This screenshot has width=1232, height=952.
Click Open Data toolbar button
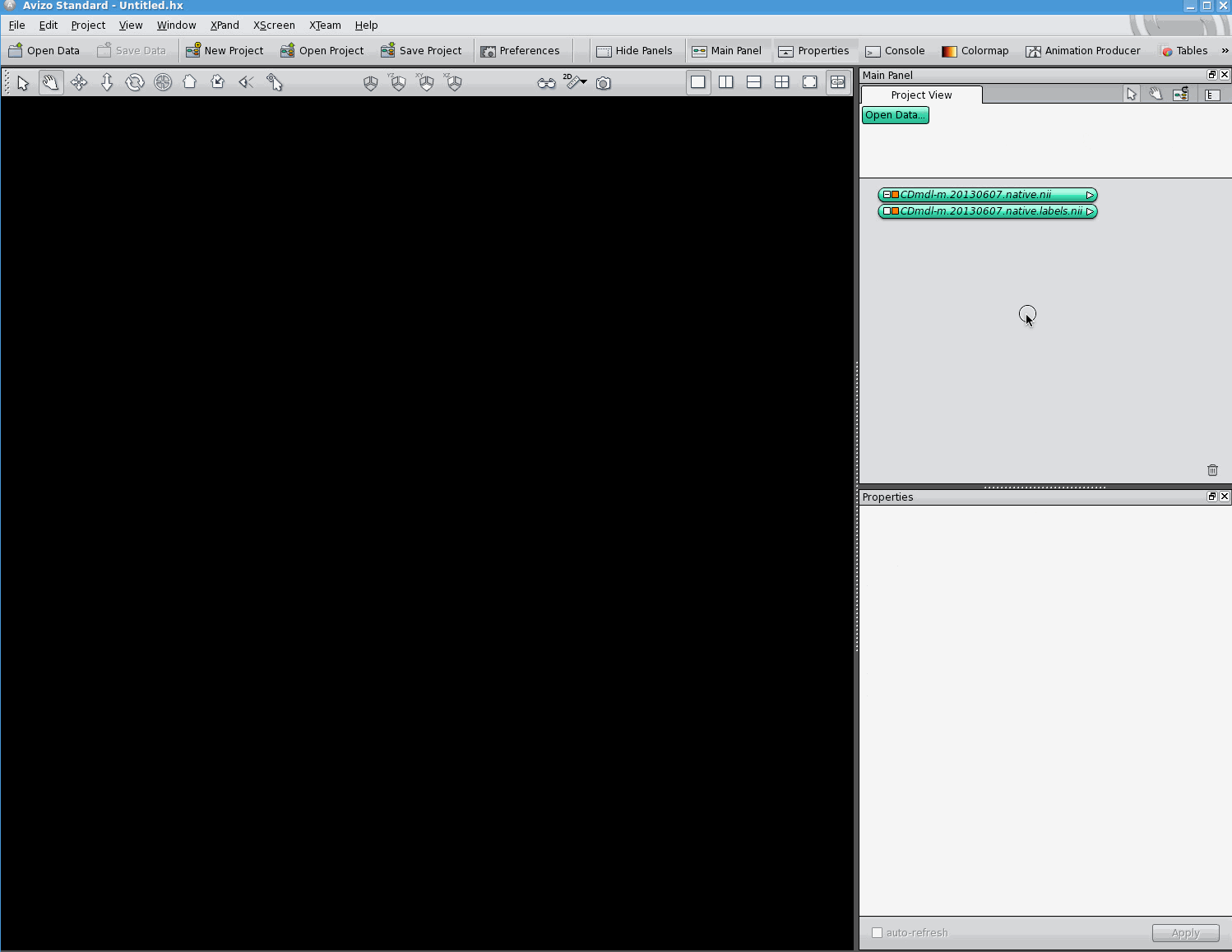coord(44,51)
